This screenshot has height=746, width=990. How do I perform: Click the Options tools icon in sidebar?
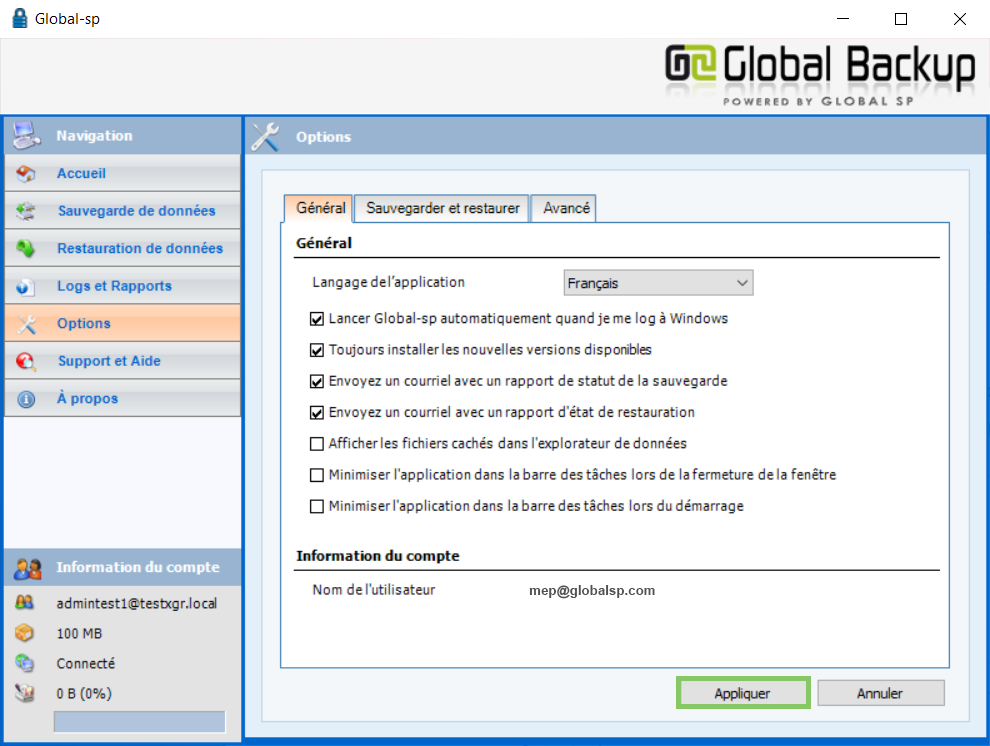[26, 324]
